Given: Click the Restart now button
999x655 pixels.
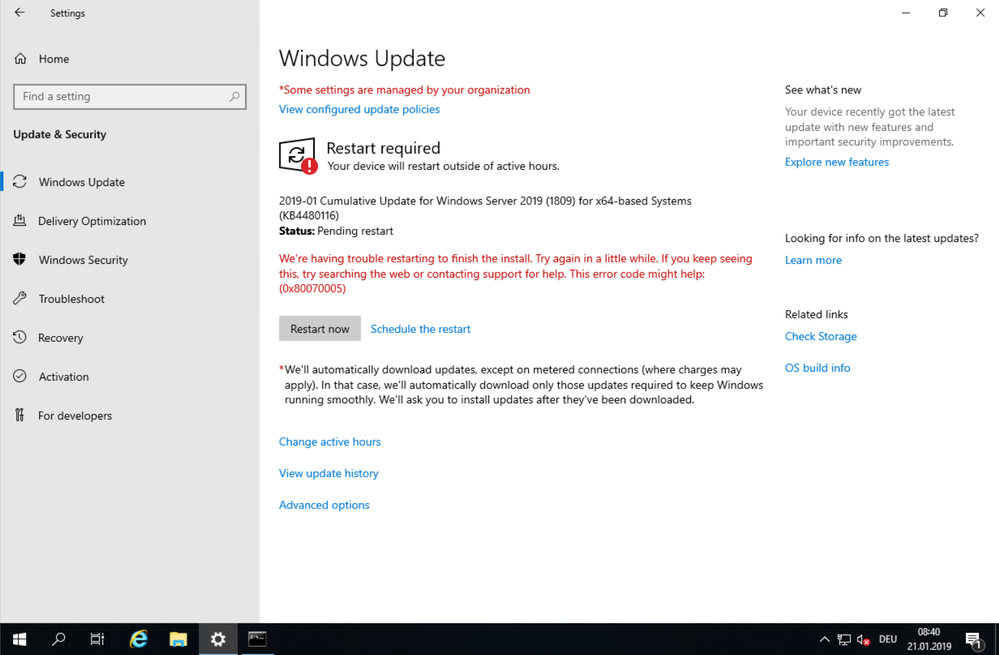Looking at the screenshot, I should click(320, 329).
